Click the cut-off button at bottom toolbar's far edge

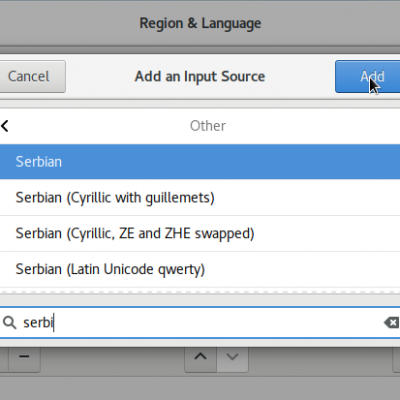(x=397, y=359)
